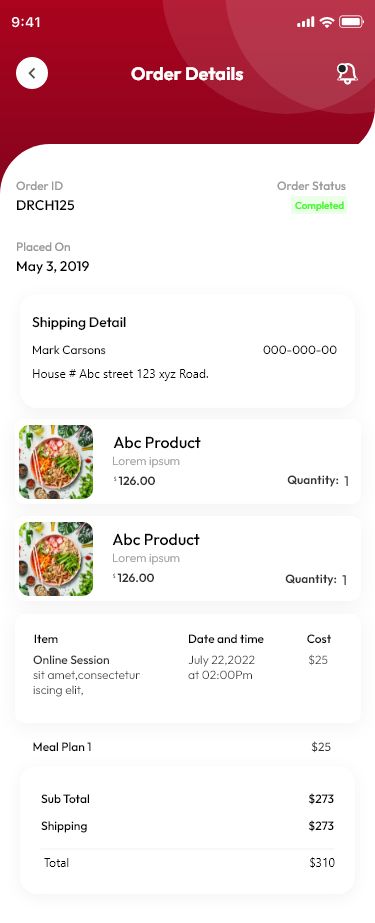Tap the Total amount $310
This screenshot has height=923, width=375.
[x=321, y=863]
